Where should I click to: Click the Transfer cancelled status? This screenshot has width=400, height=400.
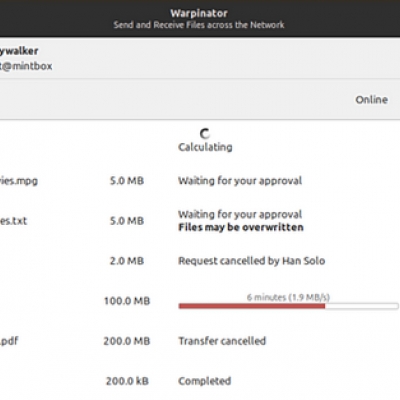[222, 341]
